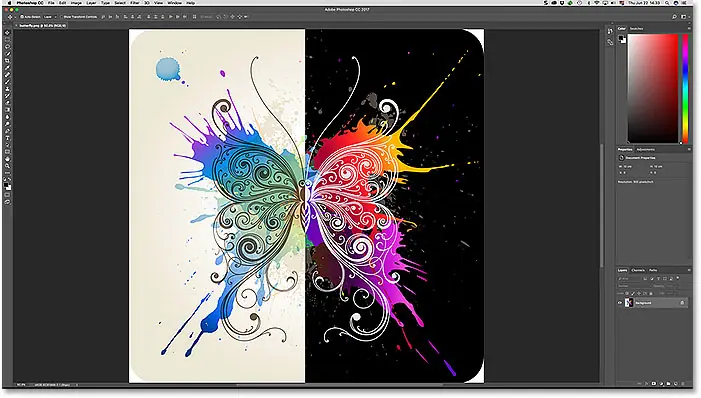Select the Path Selection tool
This screenshot has height=398, width=701.
(x=7, y=145)
